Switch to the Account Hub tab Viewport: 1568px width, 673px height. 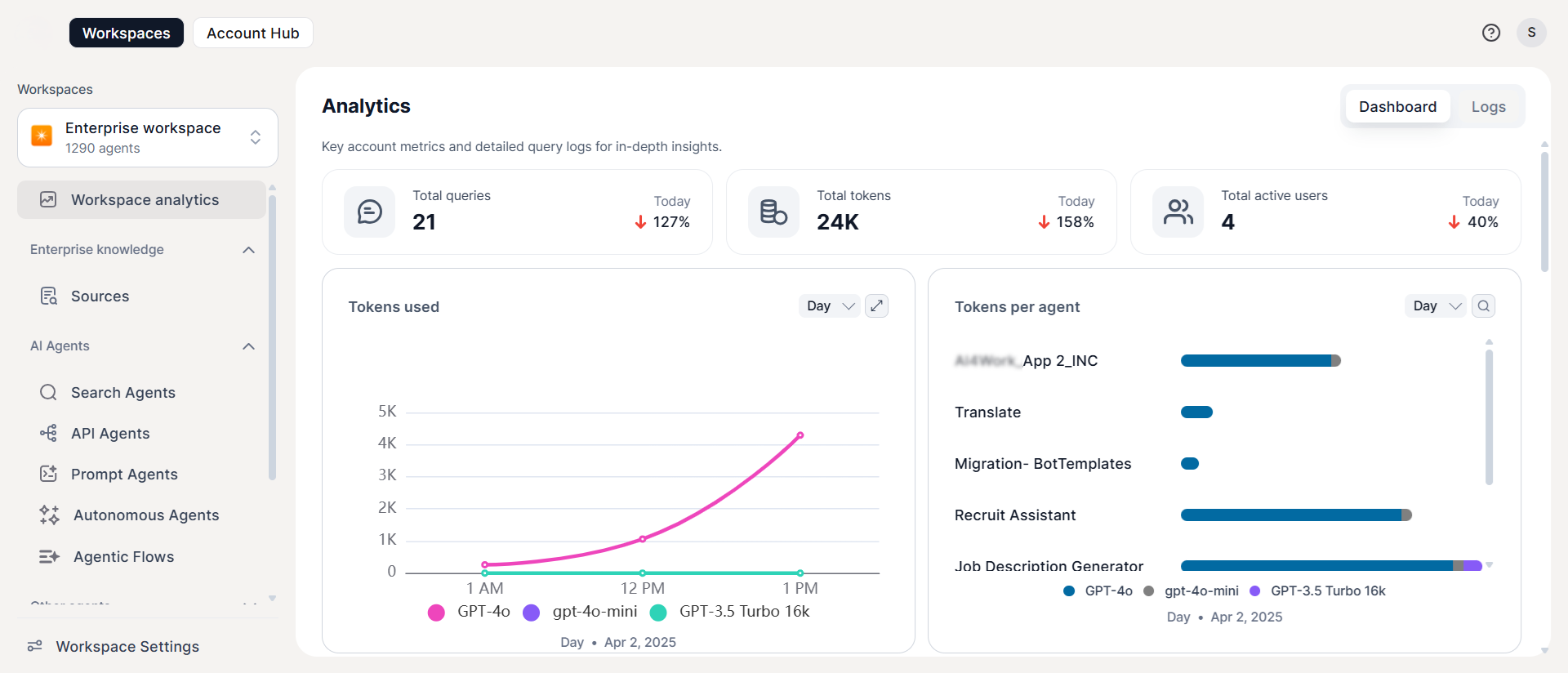(x=253, y=33)
